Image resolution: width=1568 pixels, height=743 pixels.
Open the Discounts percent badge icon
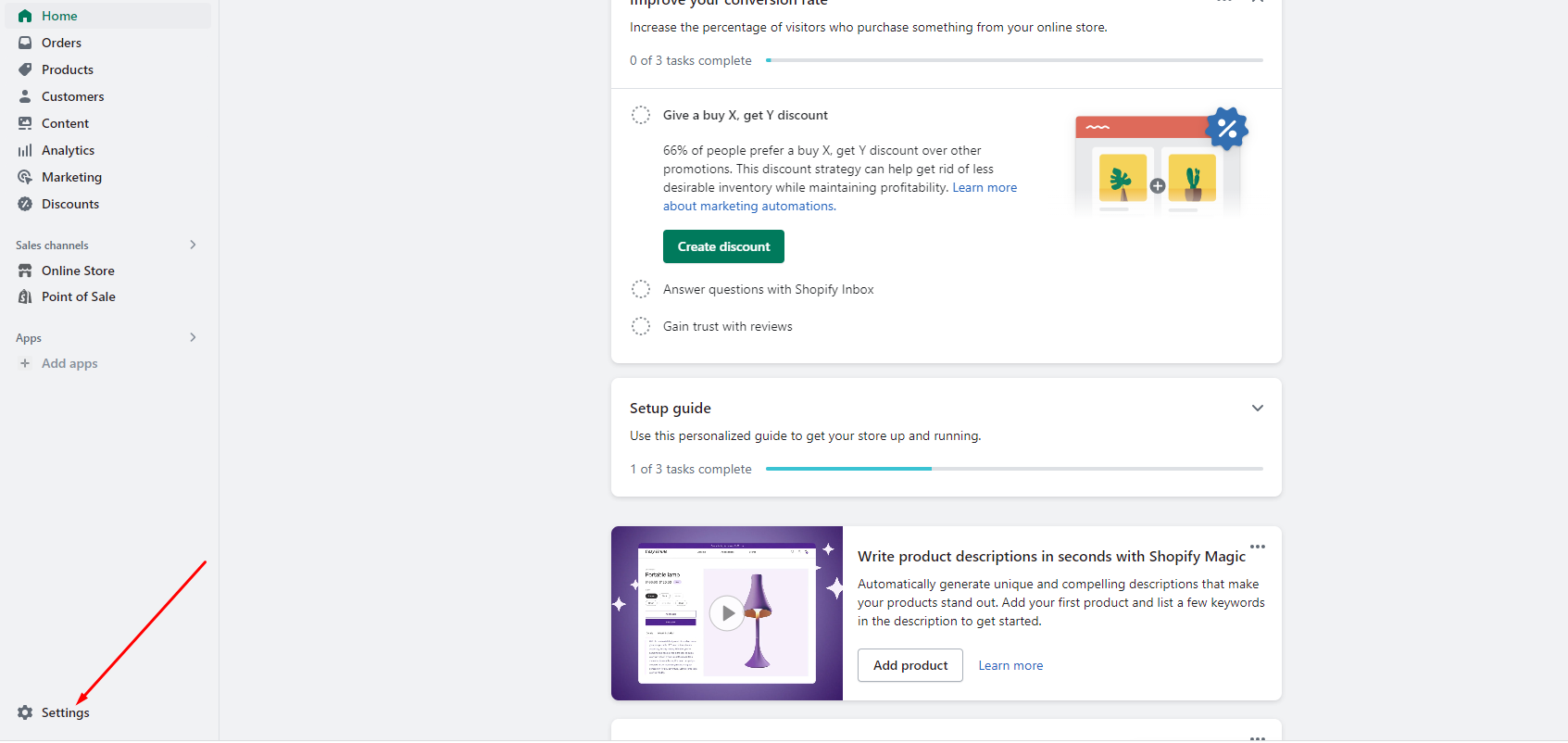pos(25,204)
